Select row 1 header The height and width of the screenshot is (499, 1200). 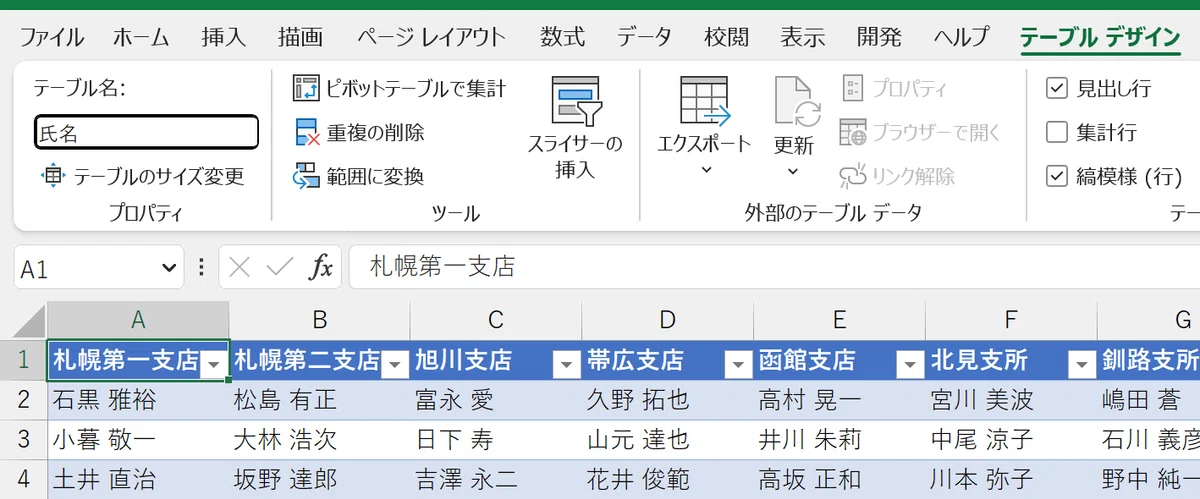24,360
